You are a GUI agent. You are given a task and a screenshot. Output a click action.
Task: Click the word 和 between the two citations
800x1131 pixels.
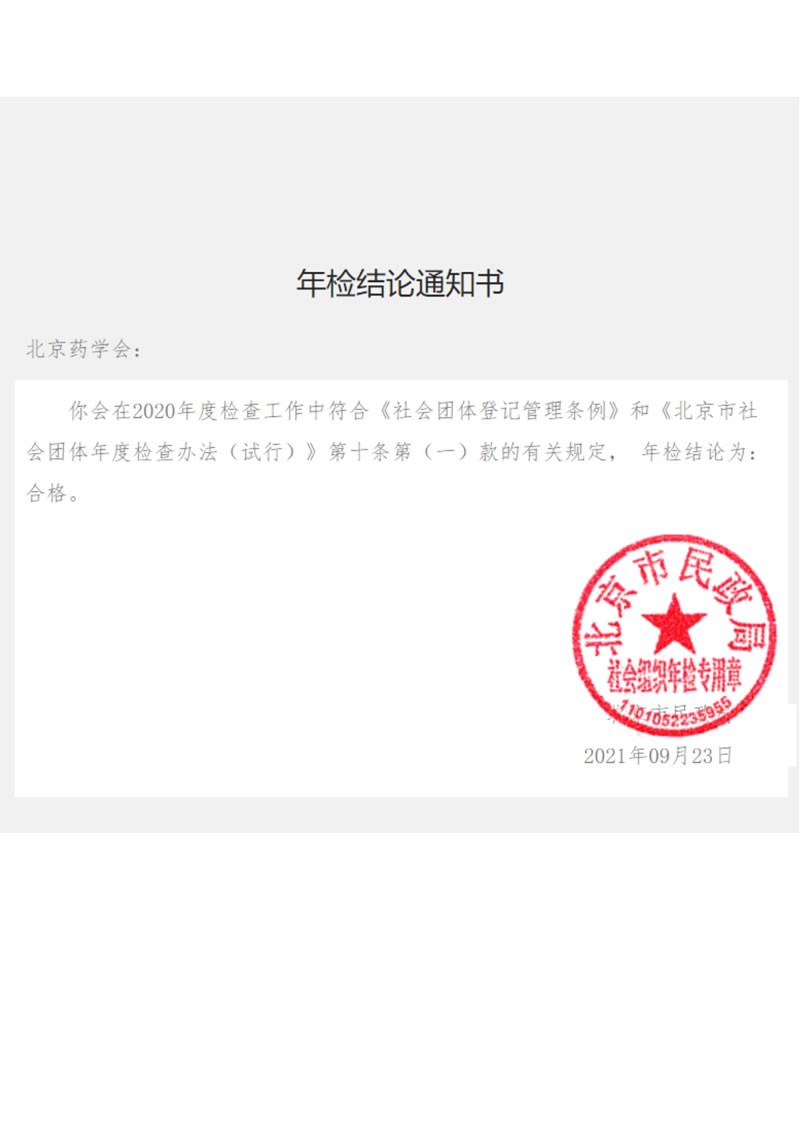(640, 411)
